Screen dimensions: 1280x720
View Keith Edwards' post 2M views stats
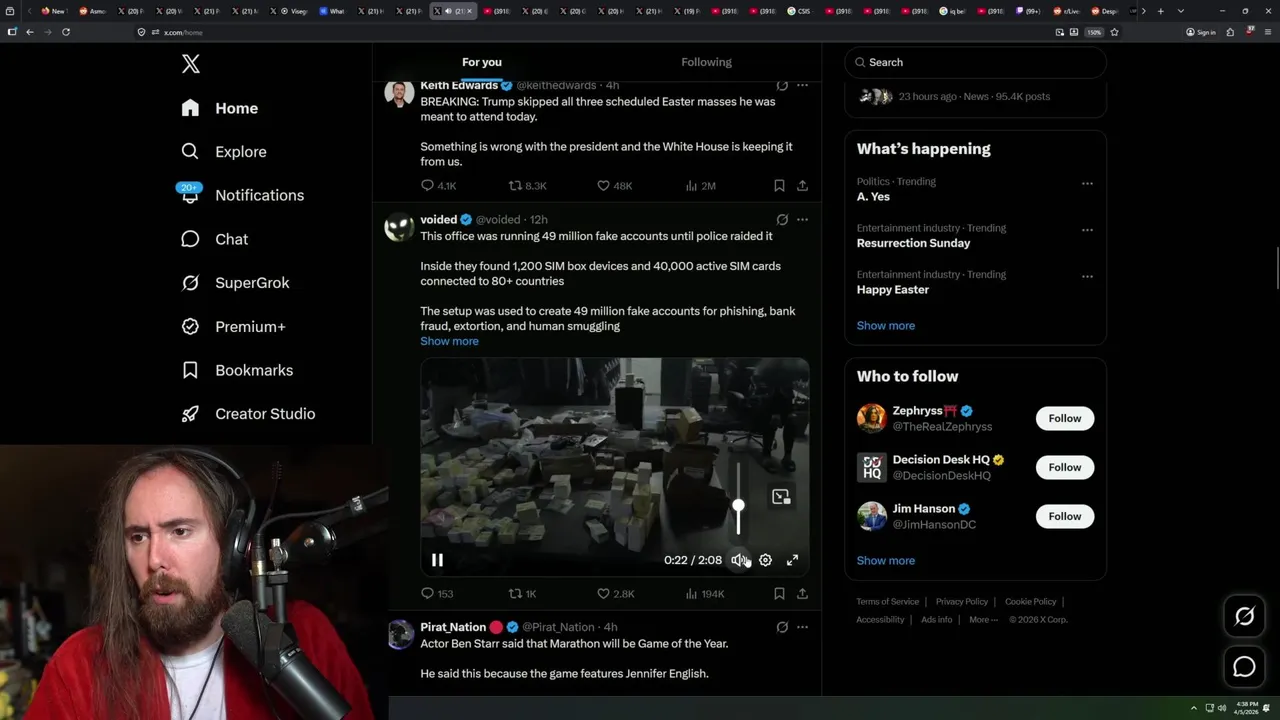[700, 185]
